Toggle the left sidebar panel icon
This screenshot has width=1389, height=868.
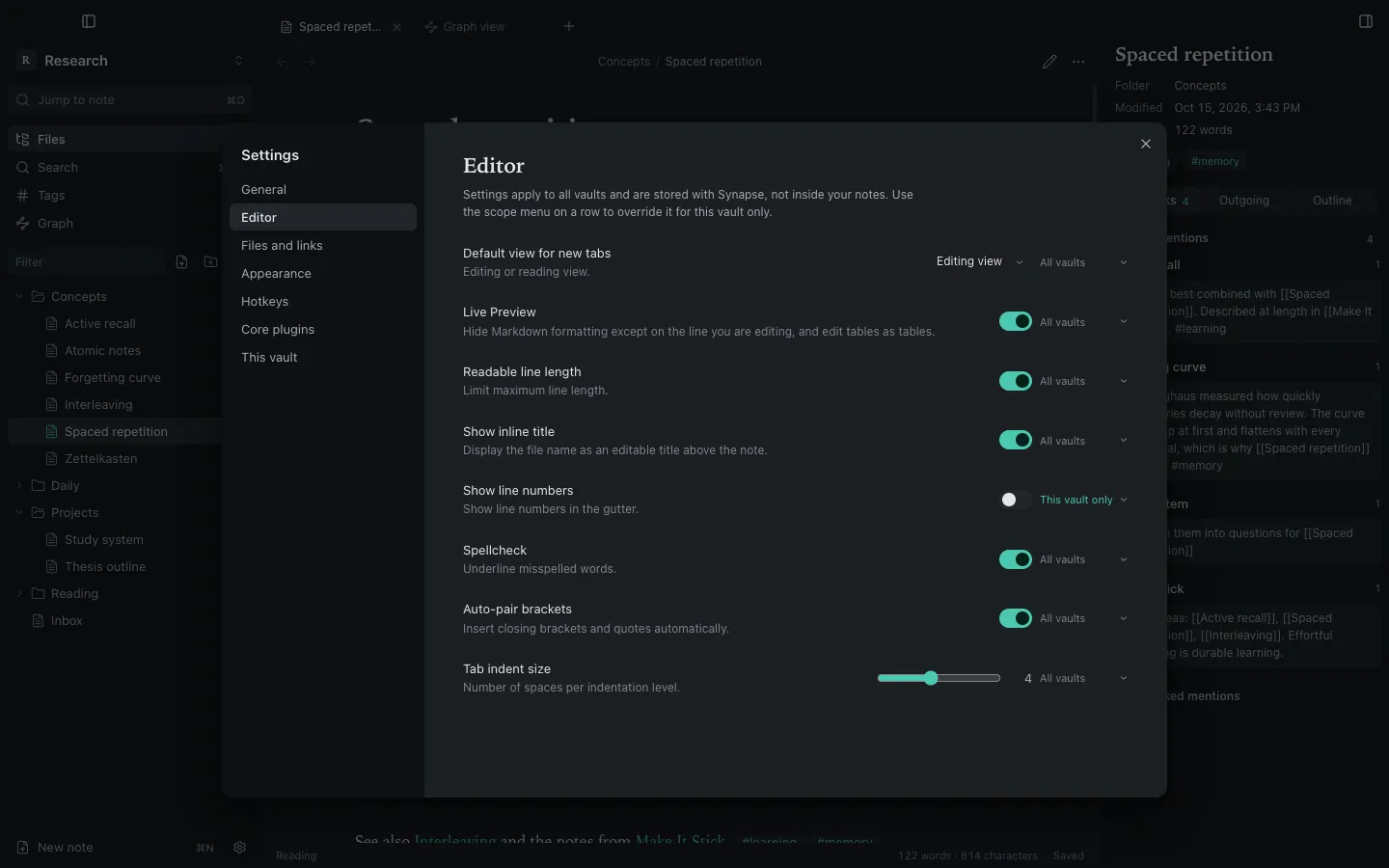click(89, 21)
